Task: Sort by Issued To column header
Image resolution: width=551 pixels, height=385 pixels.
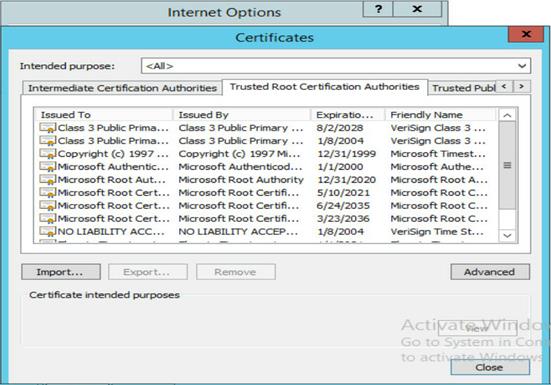Action: point(104,115)
